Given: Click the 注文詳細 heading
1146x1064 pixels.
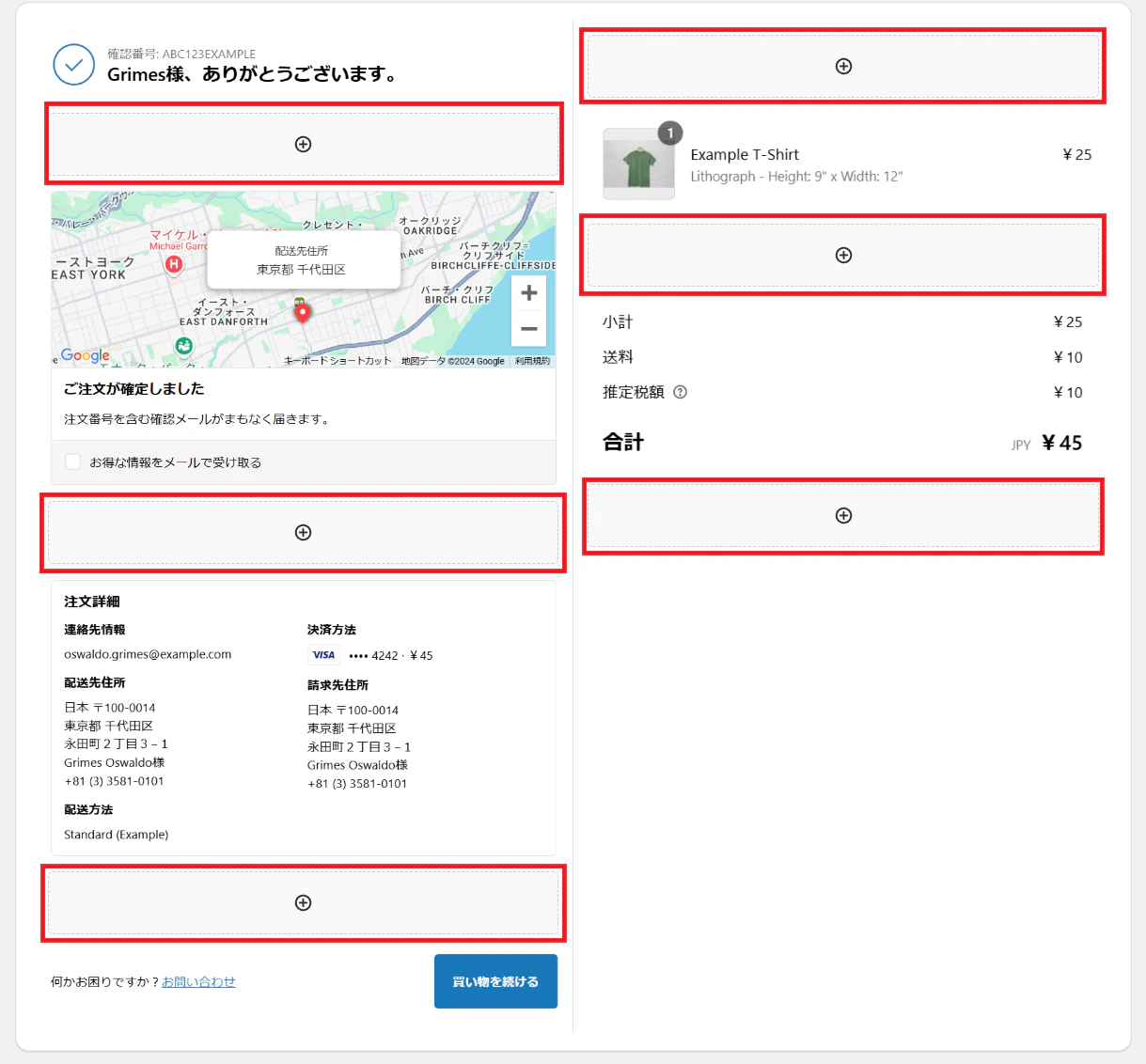Looking at the screenshot, I should [92, 602].
